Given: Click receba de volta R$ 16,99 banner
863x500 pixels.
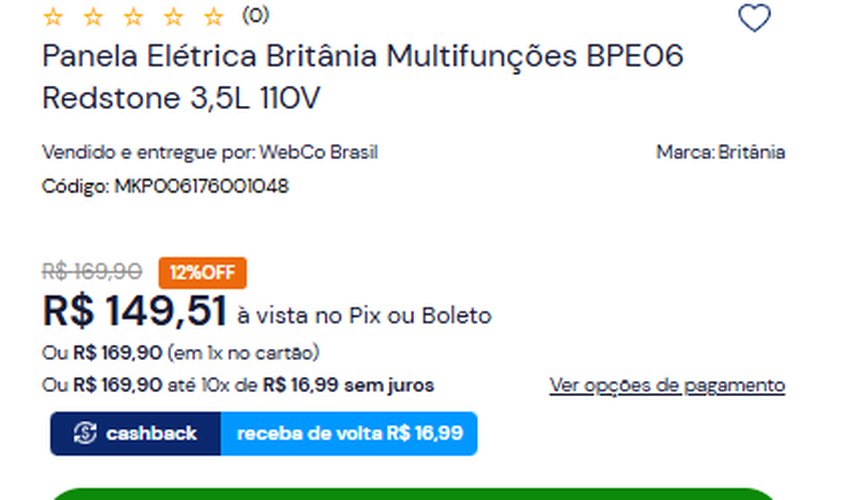Looking at the screenshot, I should [349, 434].
